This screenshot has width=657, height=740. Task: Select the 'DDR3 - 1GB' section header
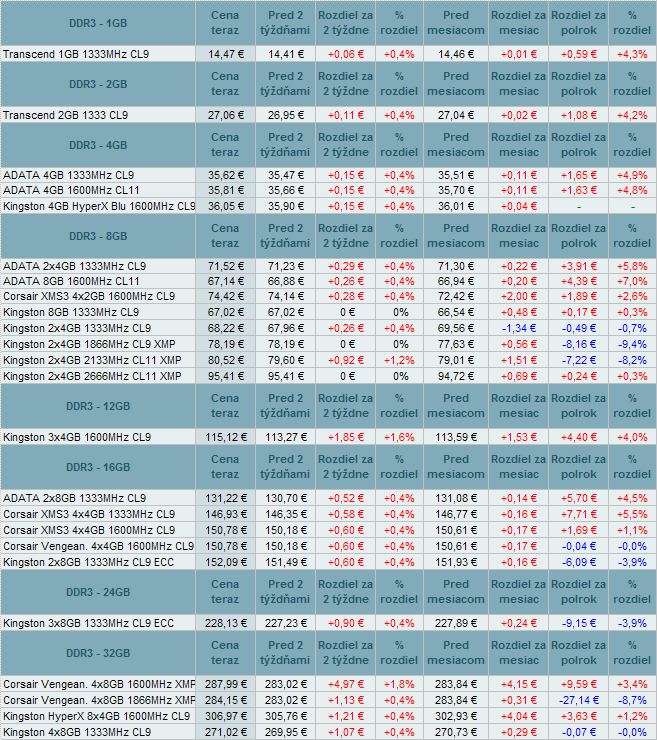(x=98, y=23)
